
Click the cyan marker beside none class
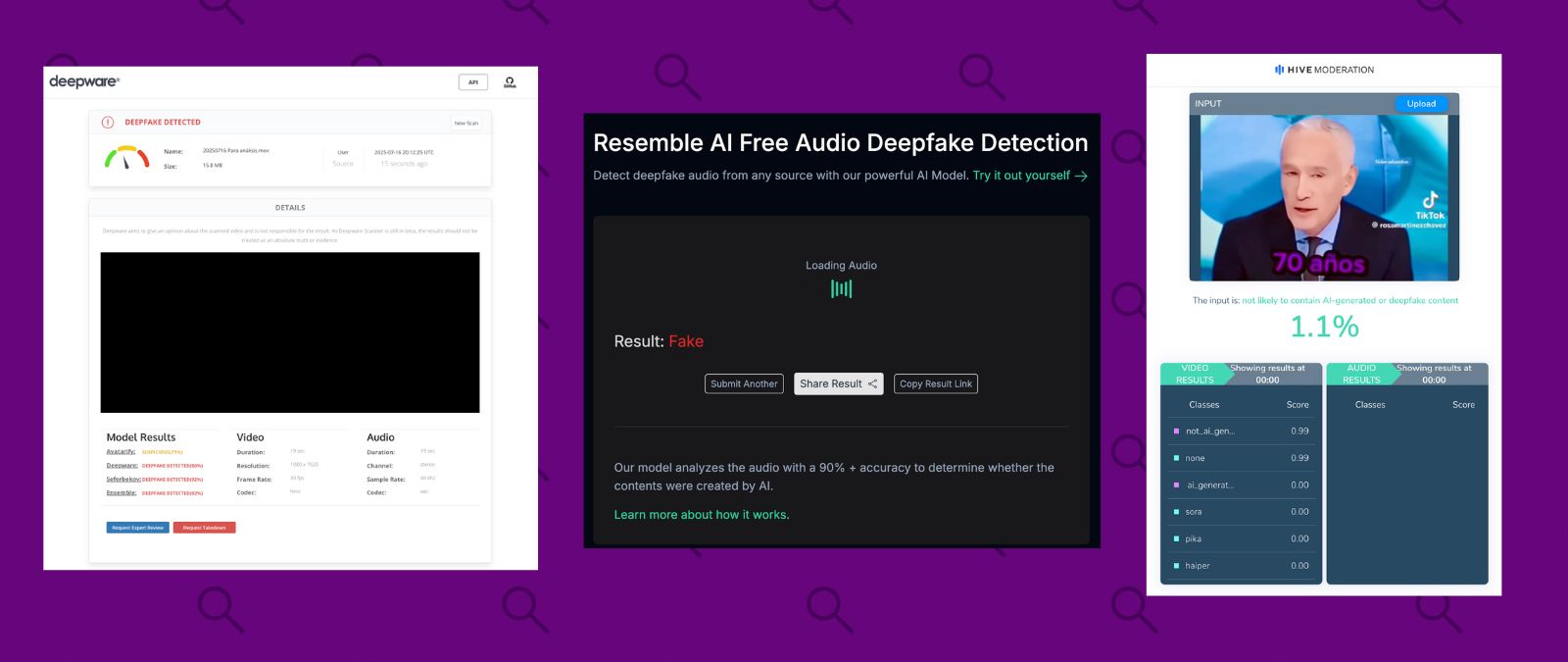pyautogui.click(x=1176, y=458)
